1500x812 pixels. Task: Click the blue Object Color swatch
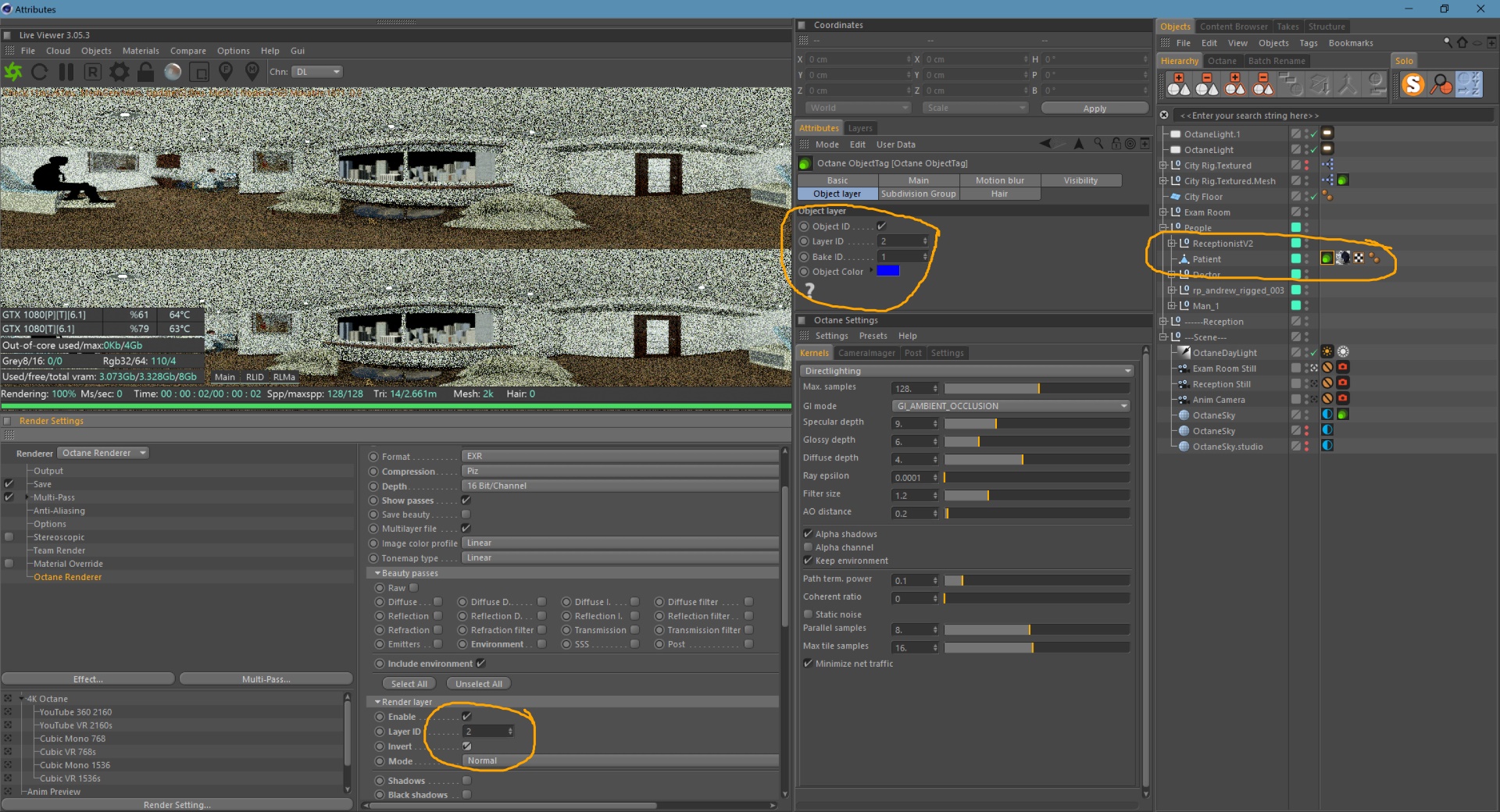tap(888, 271)
